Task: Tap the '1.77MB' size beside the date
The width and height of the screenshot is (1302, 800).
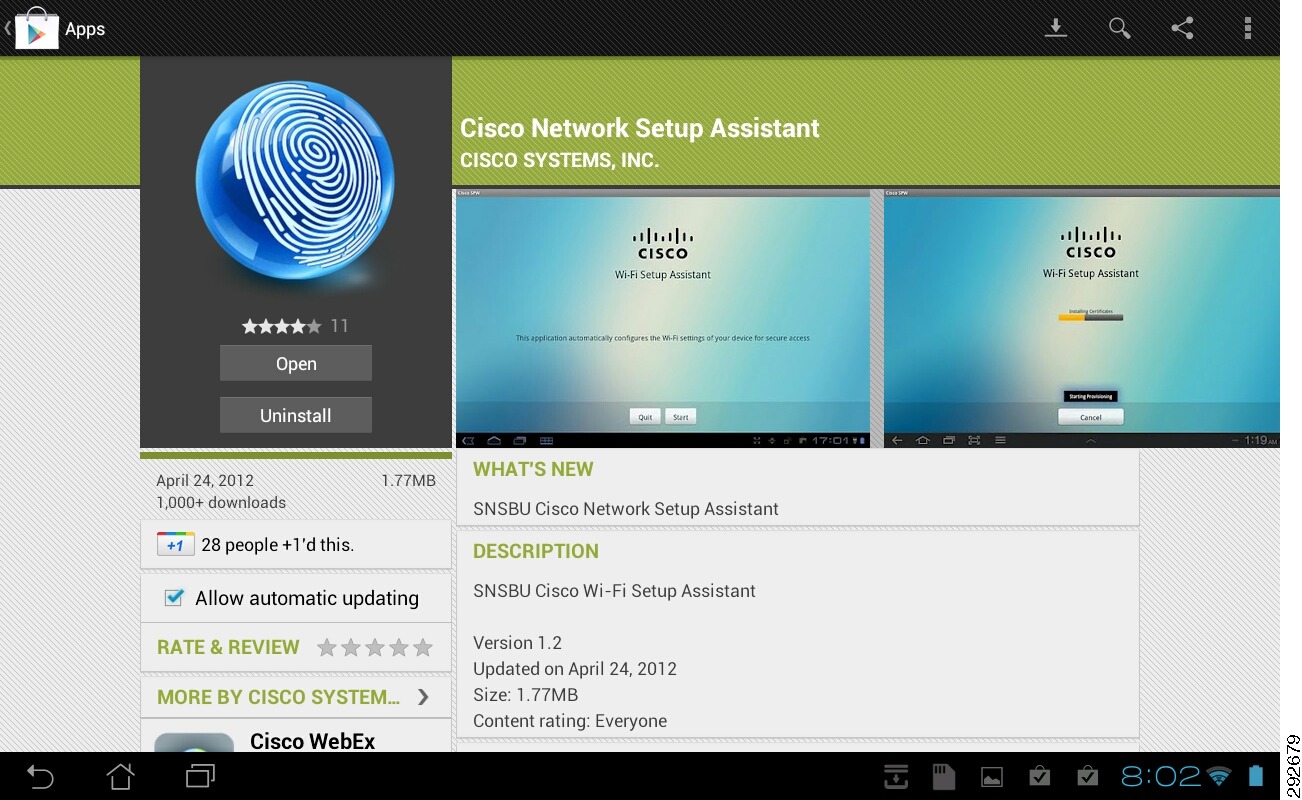Action: click(x=408, y=481)
